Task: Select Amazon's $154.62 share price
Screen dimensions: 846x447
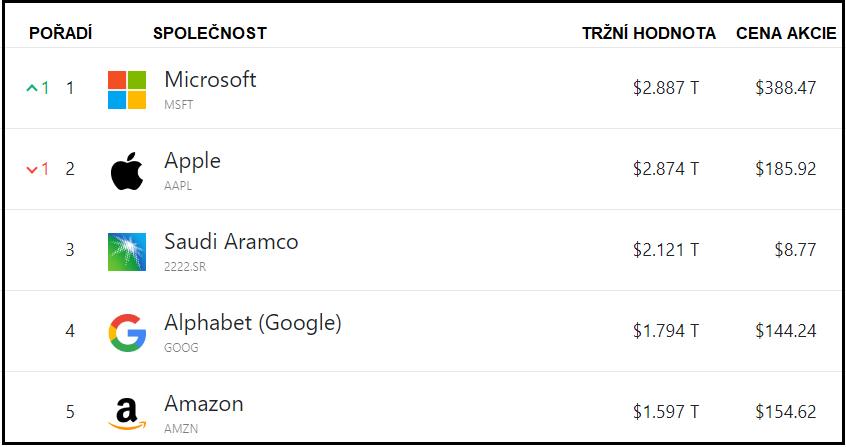Action: pyautogui.click(x=786, y=412)
